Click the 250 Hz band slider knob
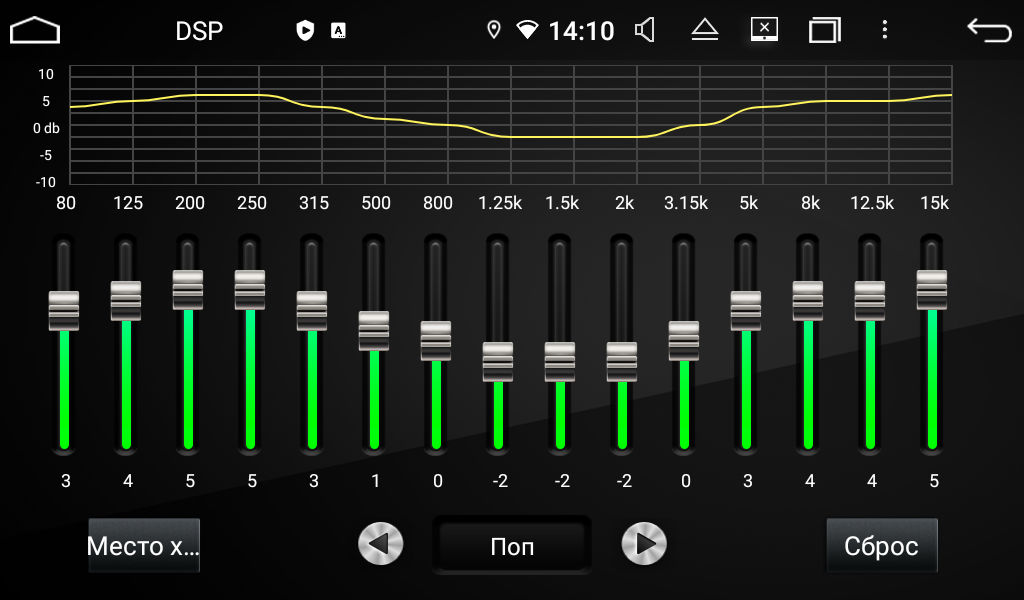This screenshot has height=600, width=1024. (x=250, y=290)
